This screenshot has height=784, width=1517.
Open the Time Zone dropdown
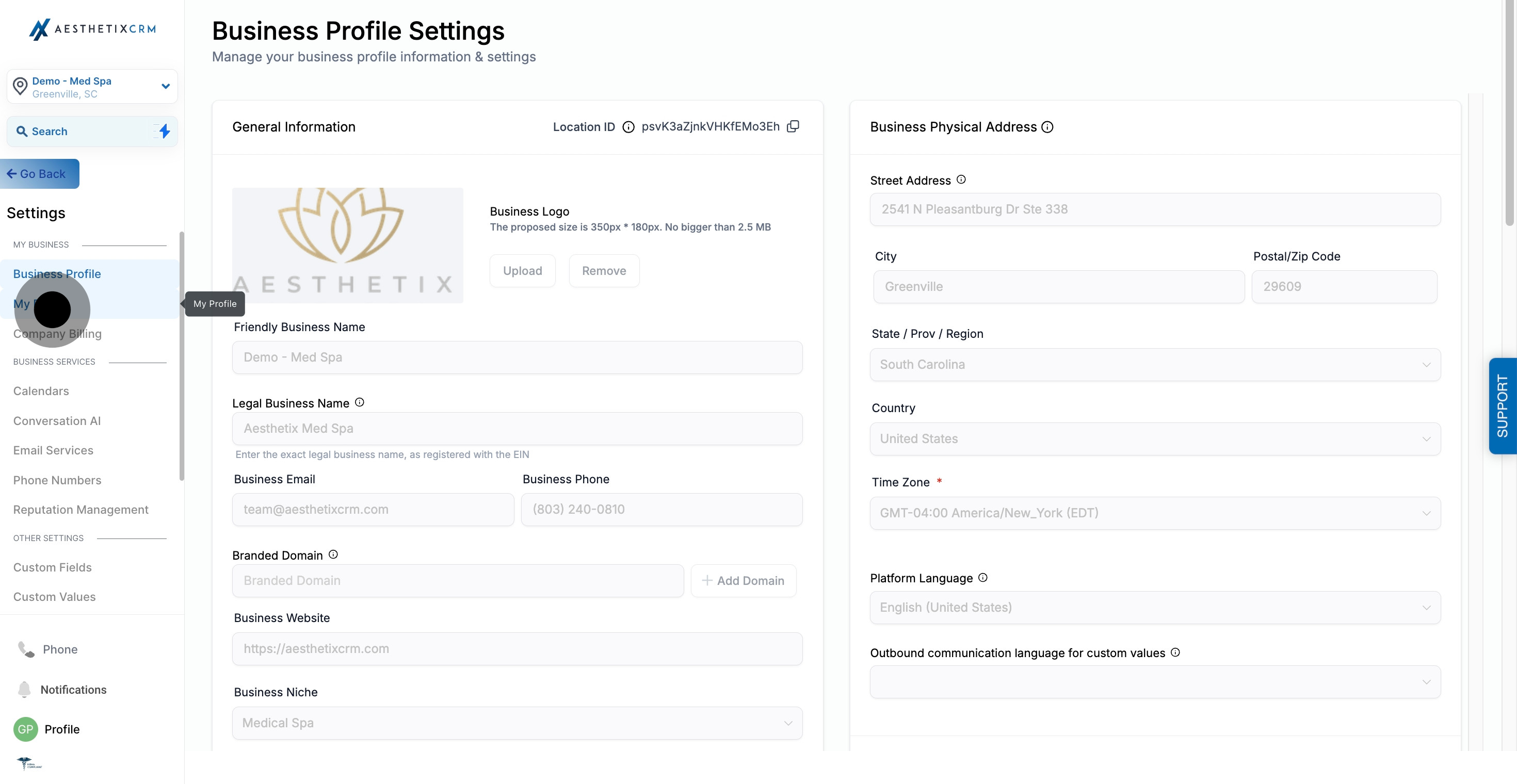coord(1154,513)
